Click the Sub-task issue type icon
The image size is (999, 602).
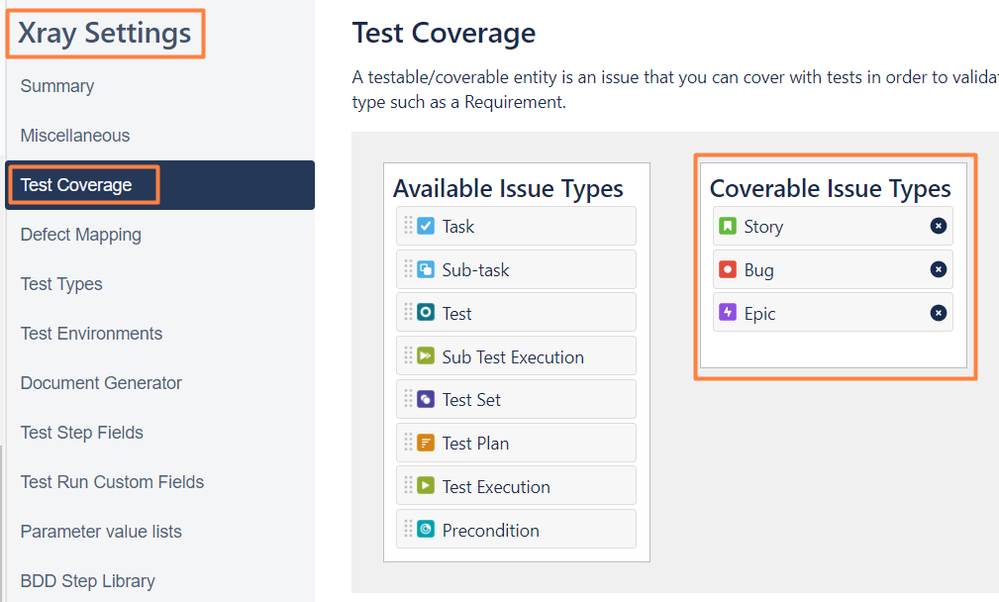426,269
